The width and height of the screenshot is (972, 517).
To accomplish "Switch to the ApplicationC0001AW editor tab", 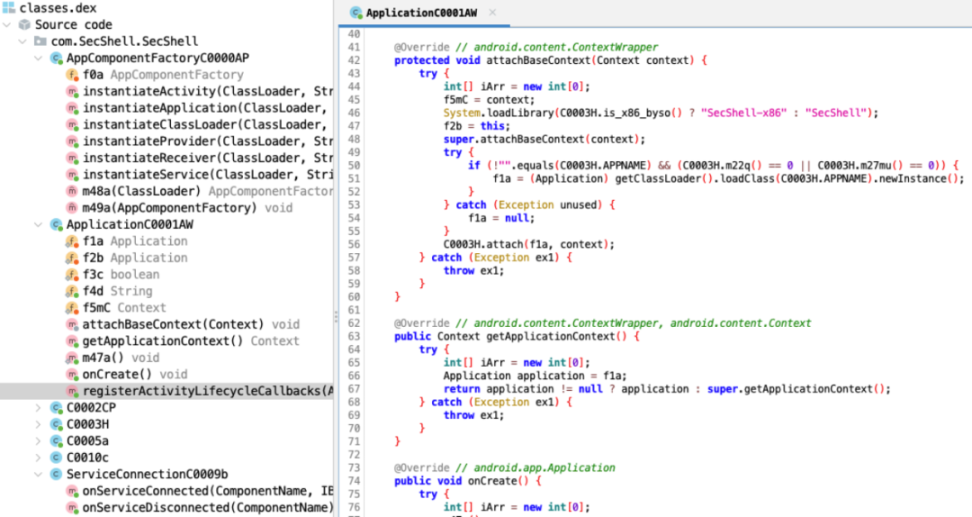I will 417,13.
